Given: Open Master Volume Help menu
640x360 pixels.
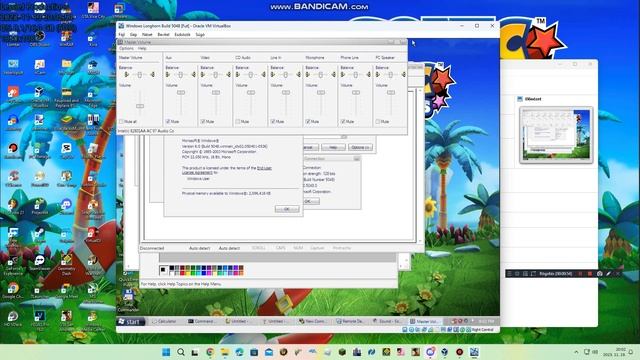Looking at the screenshot, I should (142, 48).
